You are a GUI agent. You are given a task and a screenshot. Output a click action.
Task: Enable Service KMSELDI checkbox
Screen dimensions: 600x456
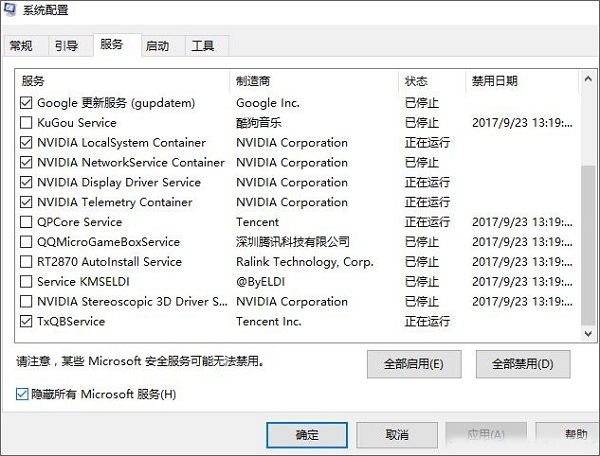[26, 282]
